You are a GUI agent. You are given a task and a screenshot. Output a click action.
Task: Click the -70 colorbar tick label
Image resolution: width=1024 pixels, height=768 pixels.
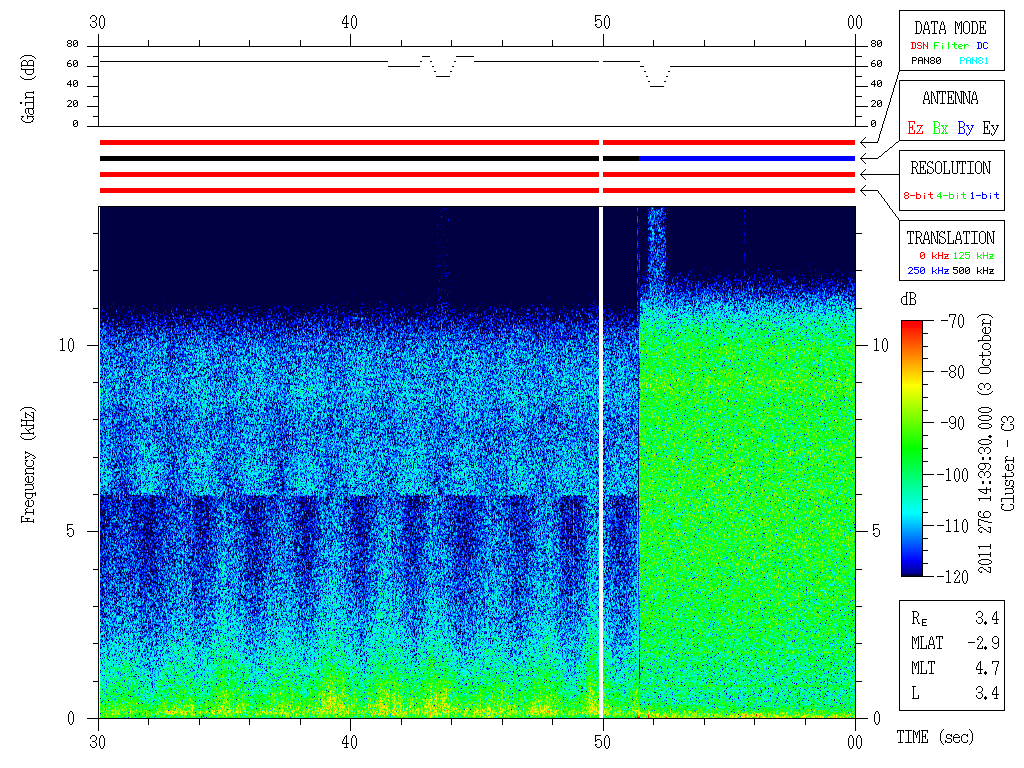tap(953, 321)
